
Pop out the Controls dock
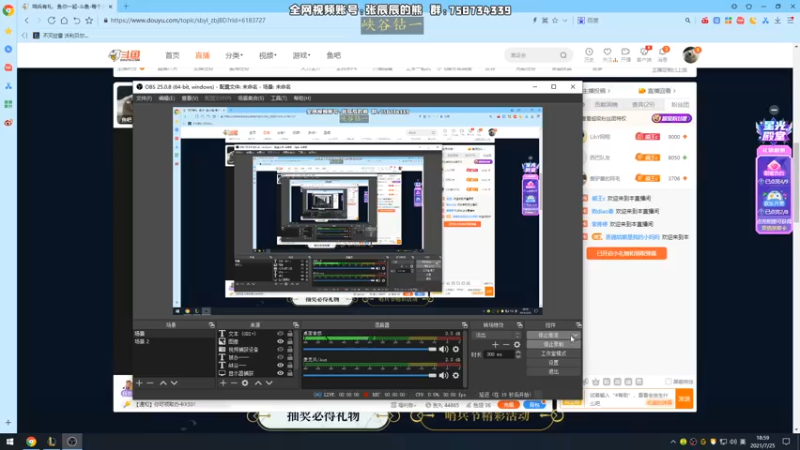click(x=579, y=325)
